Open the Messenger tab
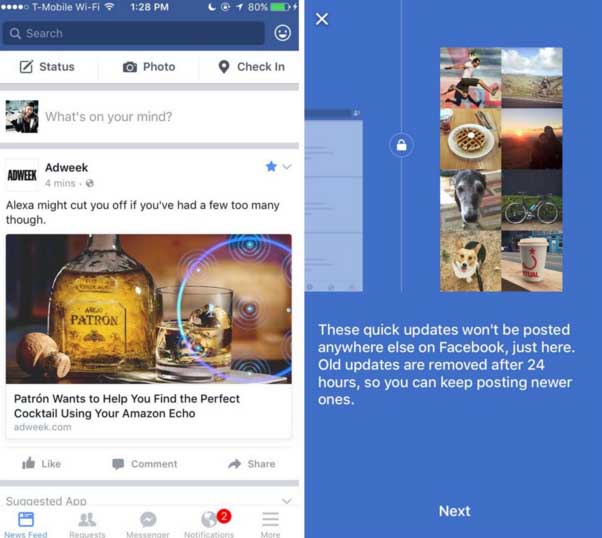Viewport: 602px width, 538px height. [x=148, y=524]
